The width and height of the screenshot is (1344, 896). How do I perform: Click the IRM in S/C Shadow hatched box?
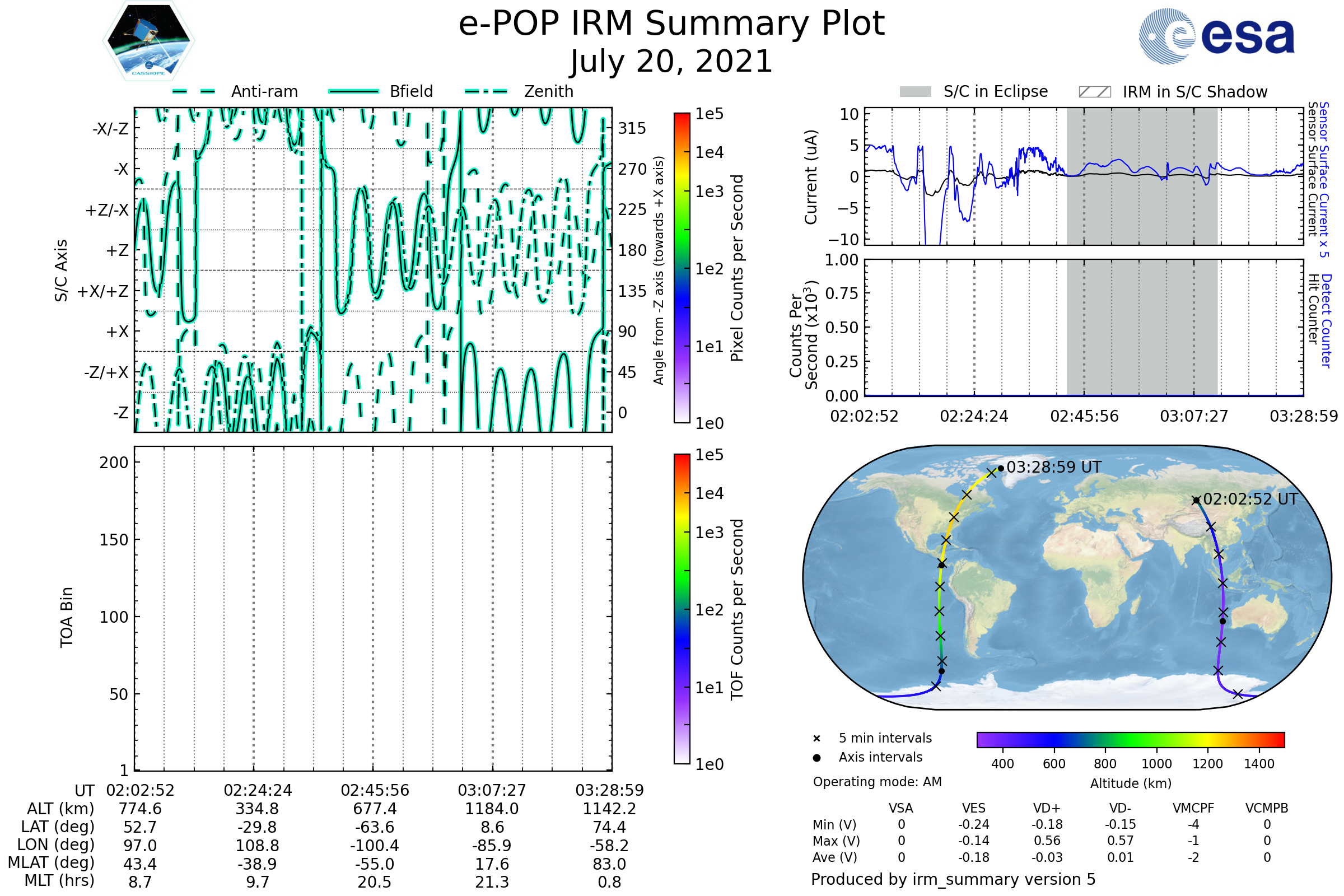coord(1094,92)
